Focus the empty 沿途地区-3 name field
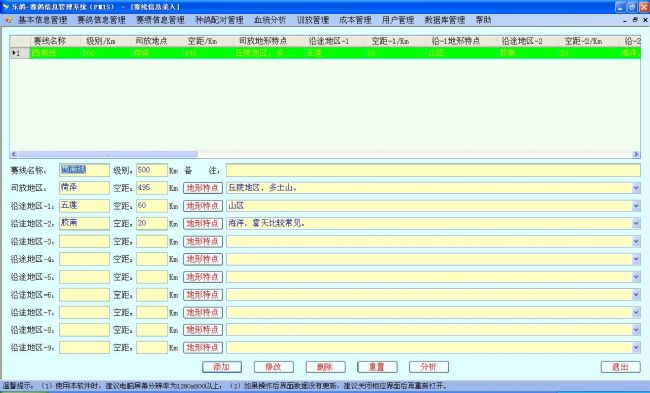The width and height of the screenshot is (650, 393). (x=84, y=241)
